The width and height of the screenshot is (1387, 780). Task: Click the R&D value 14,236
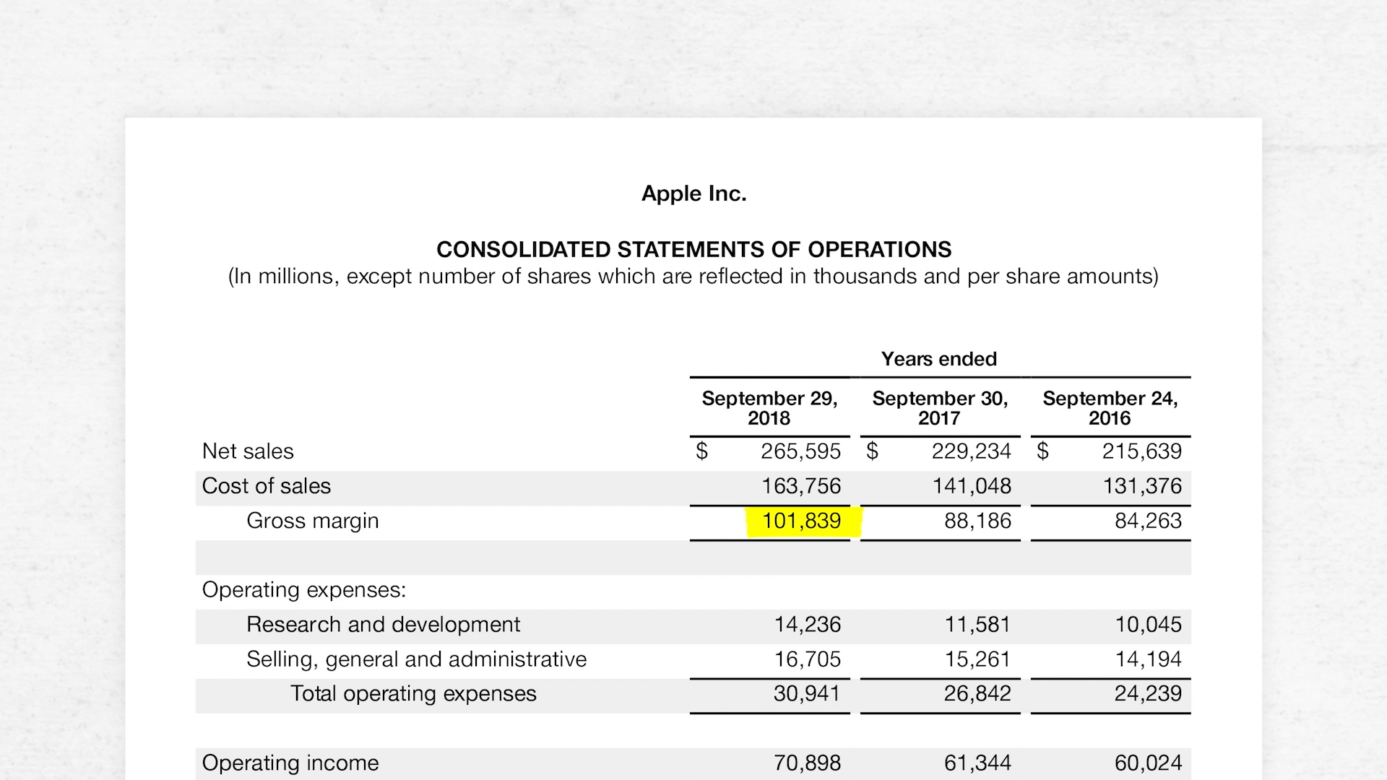pos(808,625)
